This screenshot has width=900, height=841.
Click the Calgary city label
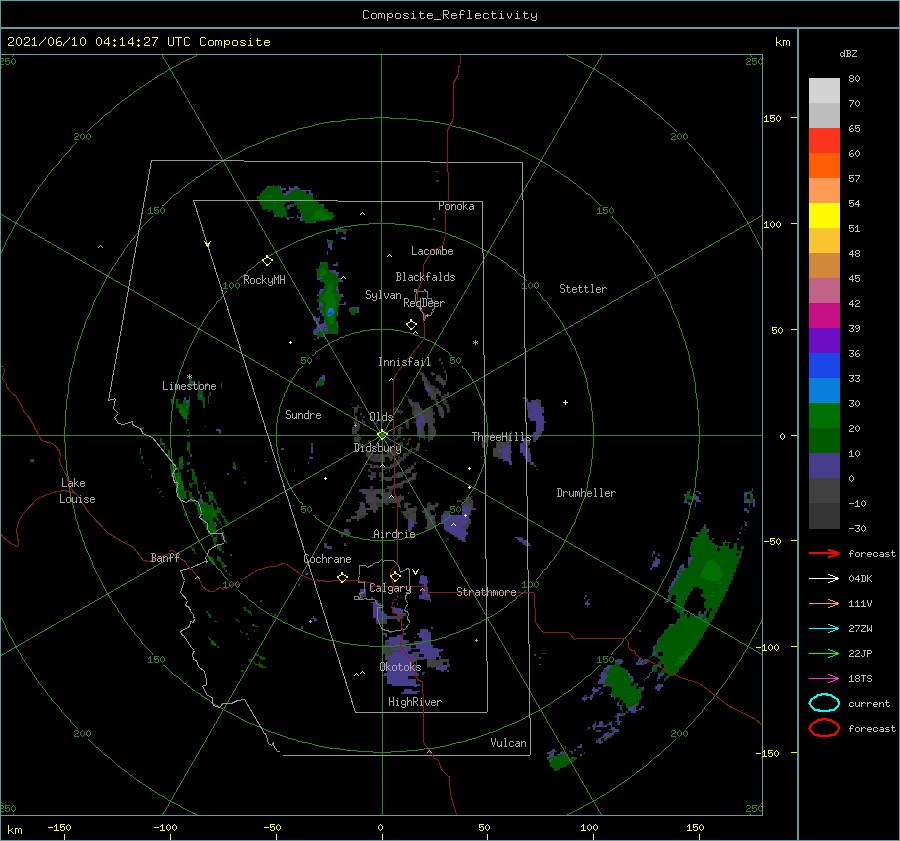click(390, 588)
